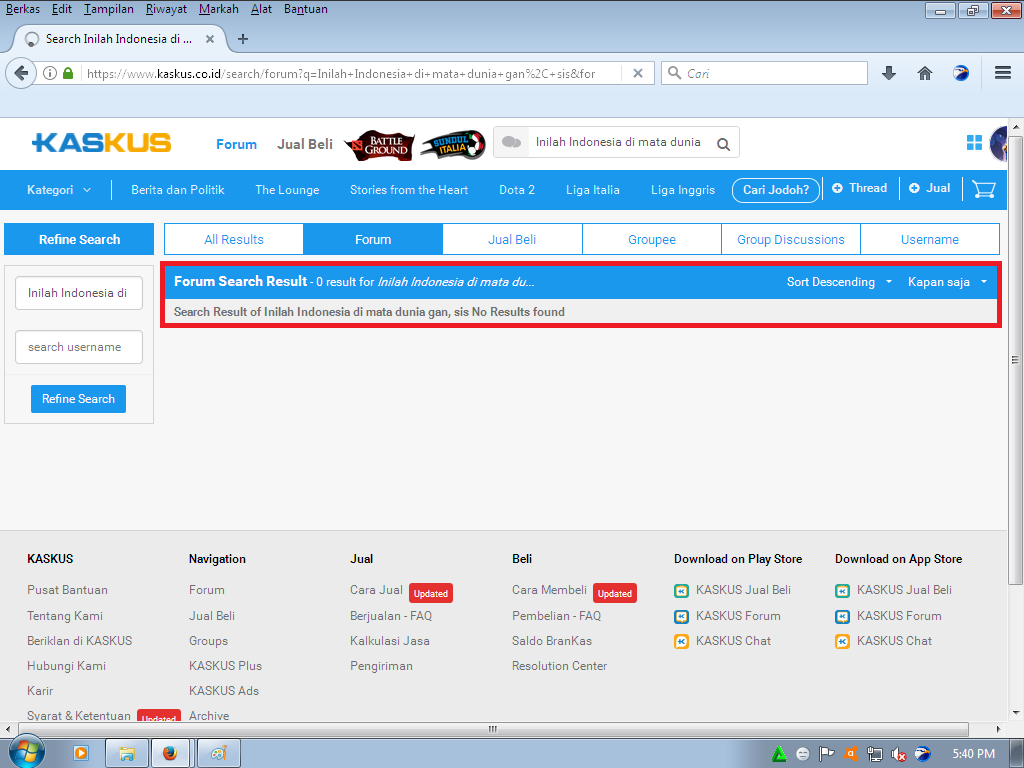Click the Firefox back arrow button
The width and height of the screenshot is (1024, 768).
point(21,73)
